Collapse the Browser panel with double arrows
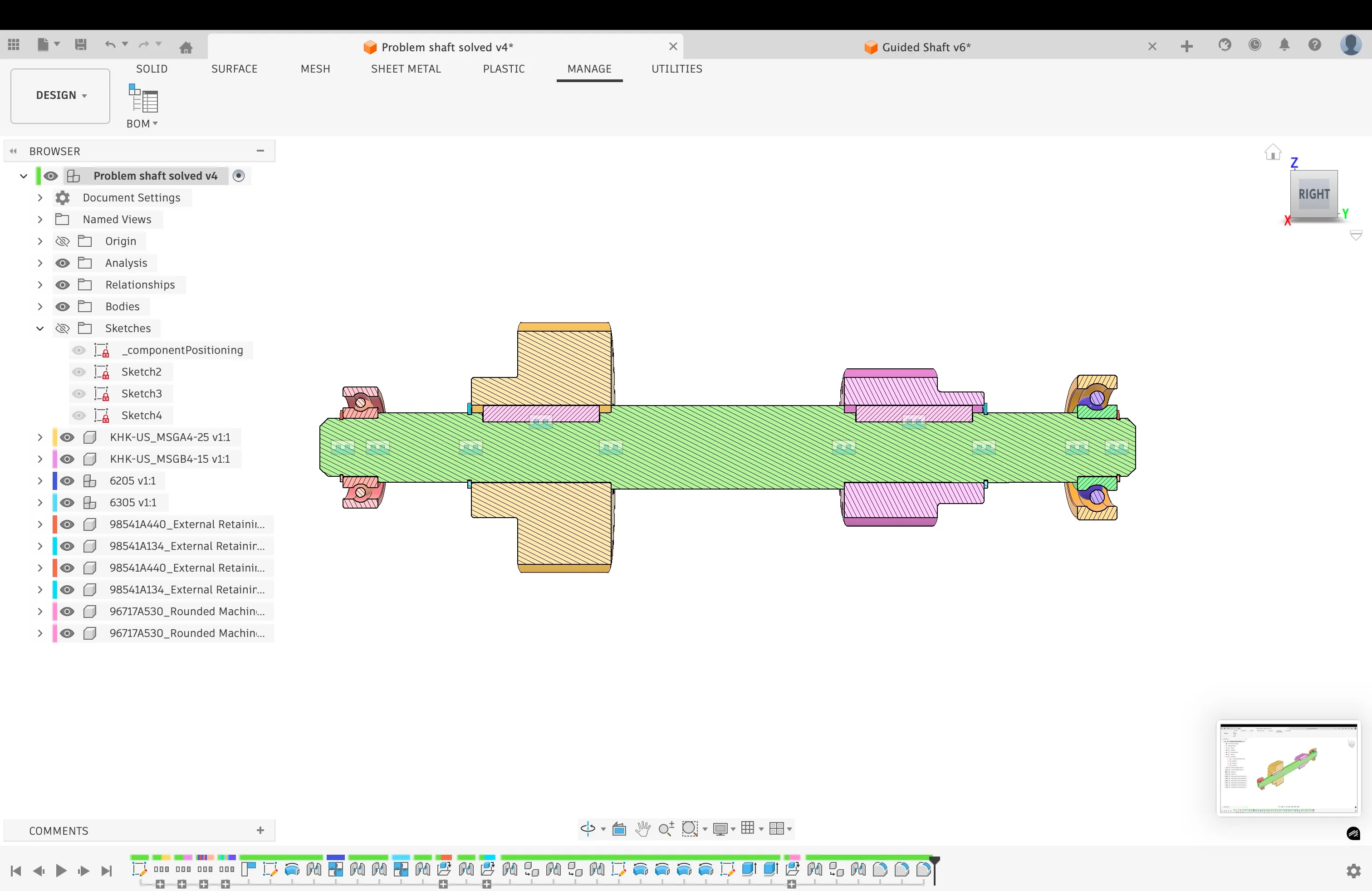 pos(13,151)
